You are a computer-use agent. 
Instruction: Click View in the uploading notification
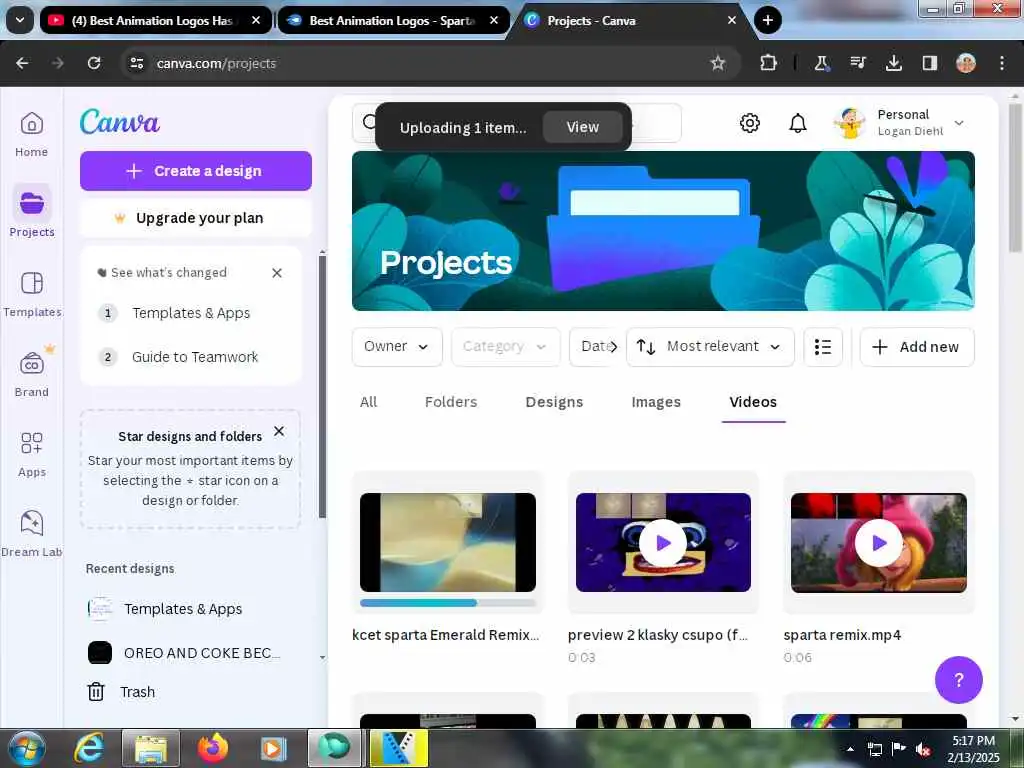pyautogui.click(x=583, y=127)
